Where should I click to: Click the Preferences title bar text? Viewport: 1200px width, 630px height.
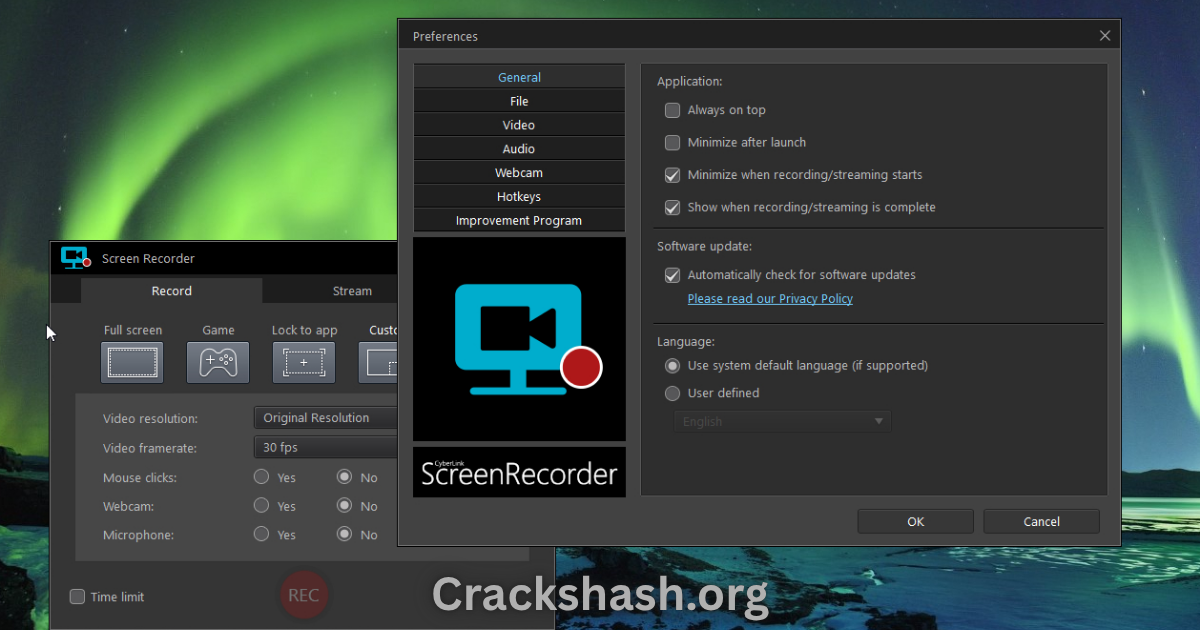[x=445, y=36]
